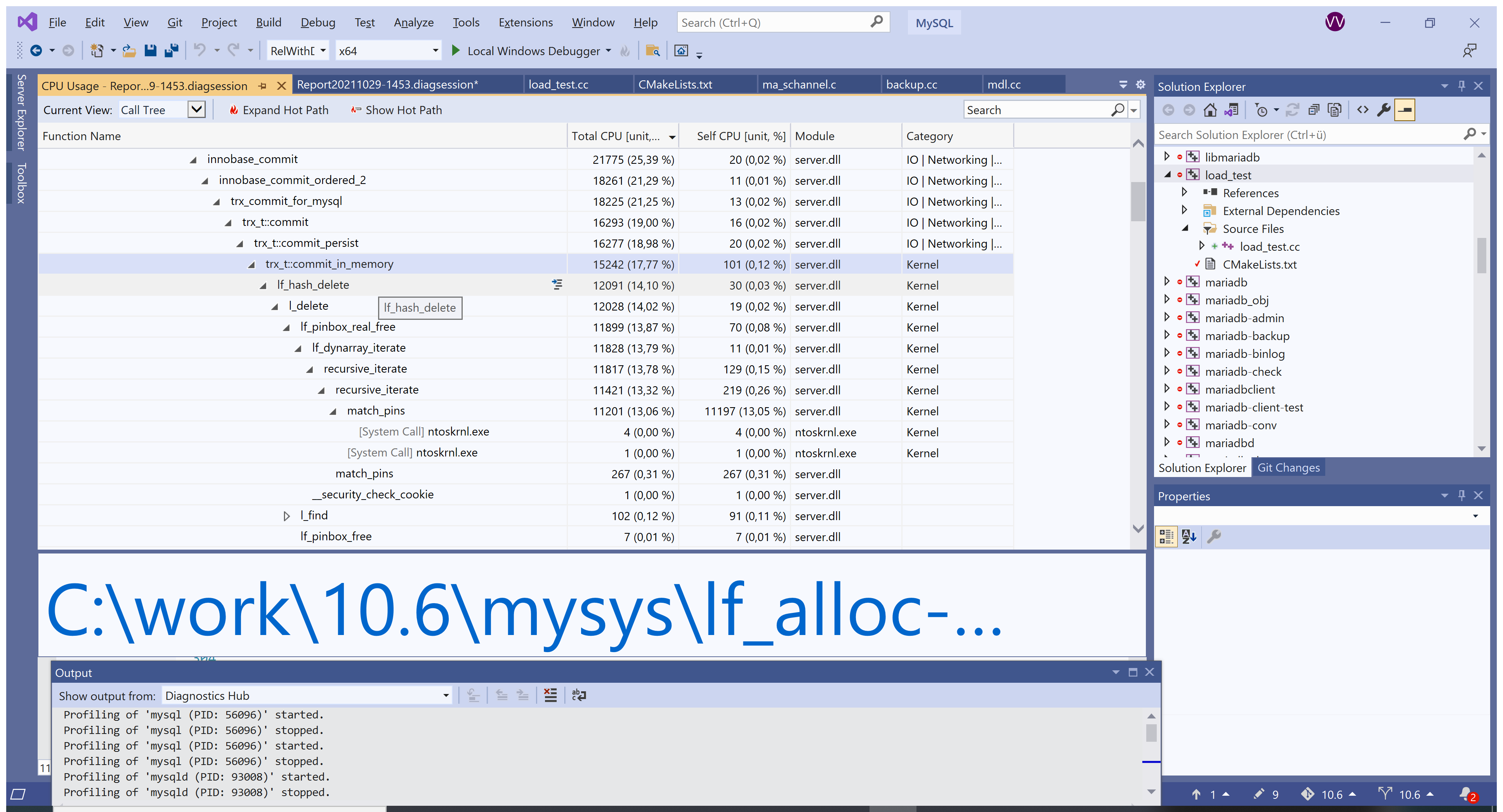Click the Save All toolbar icon
Screen dimensions: 1503x812
[x=172, y=51]
